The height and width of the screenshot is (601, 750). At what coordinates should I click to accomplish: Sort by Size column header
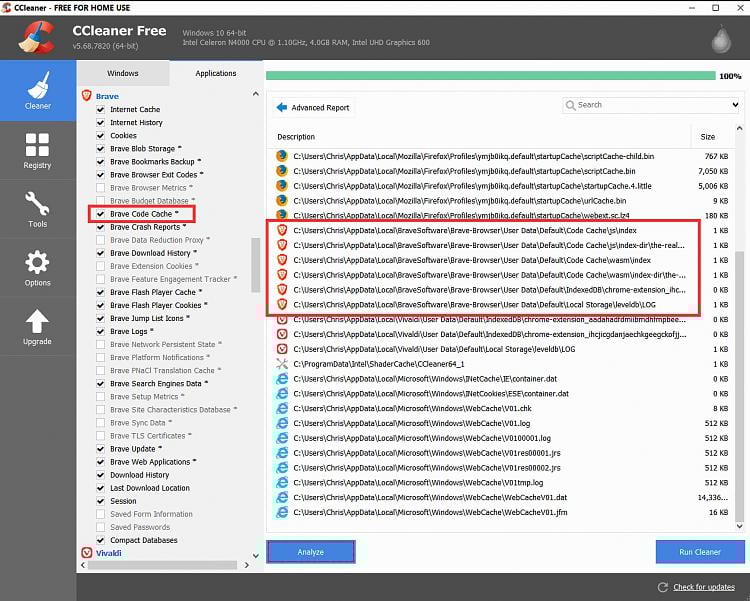click(x=708, y=137)
